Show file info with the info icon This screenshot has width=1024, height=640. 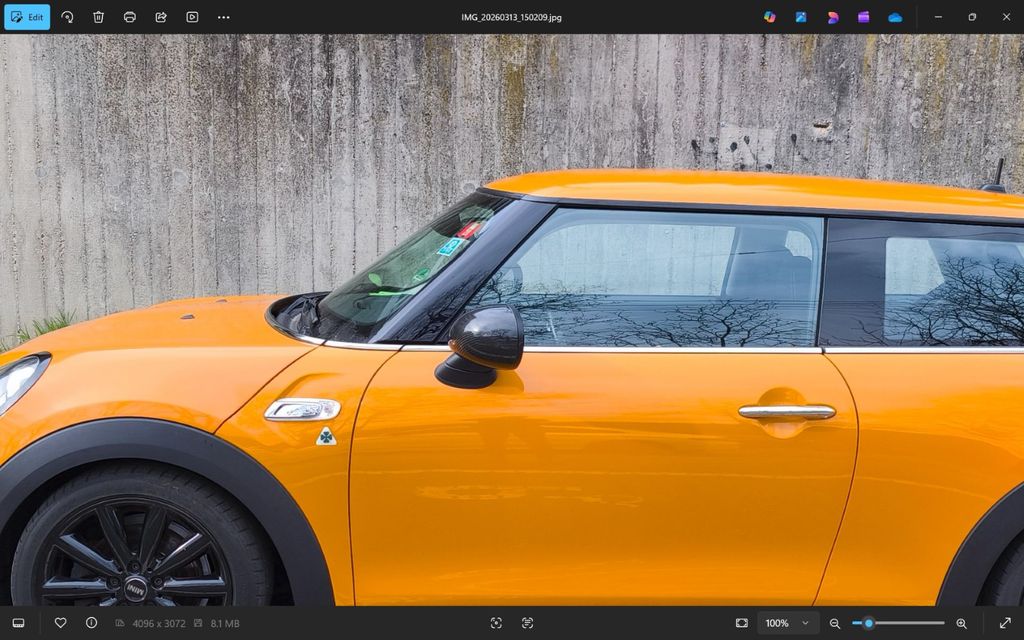[91, 623]
